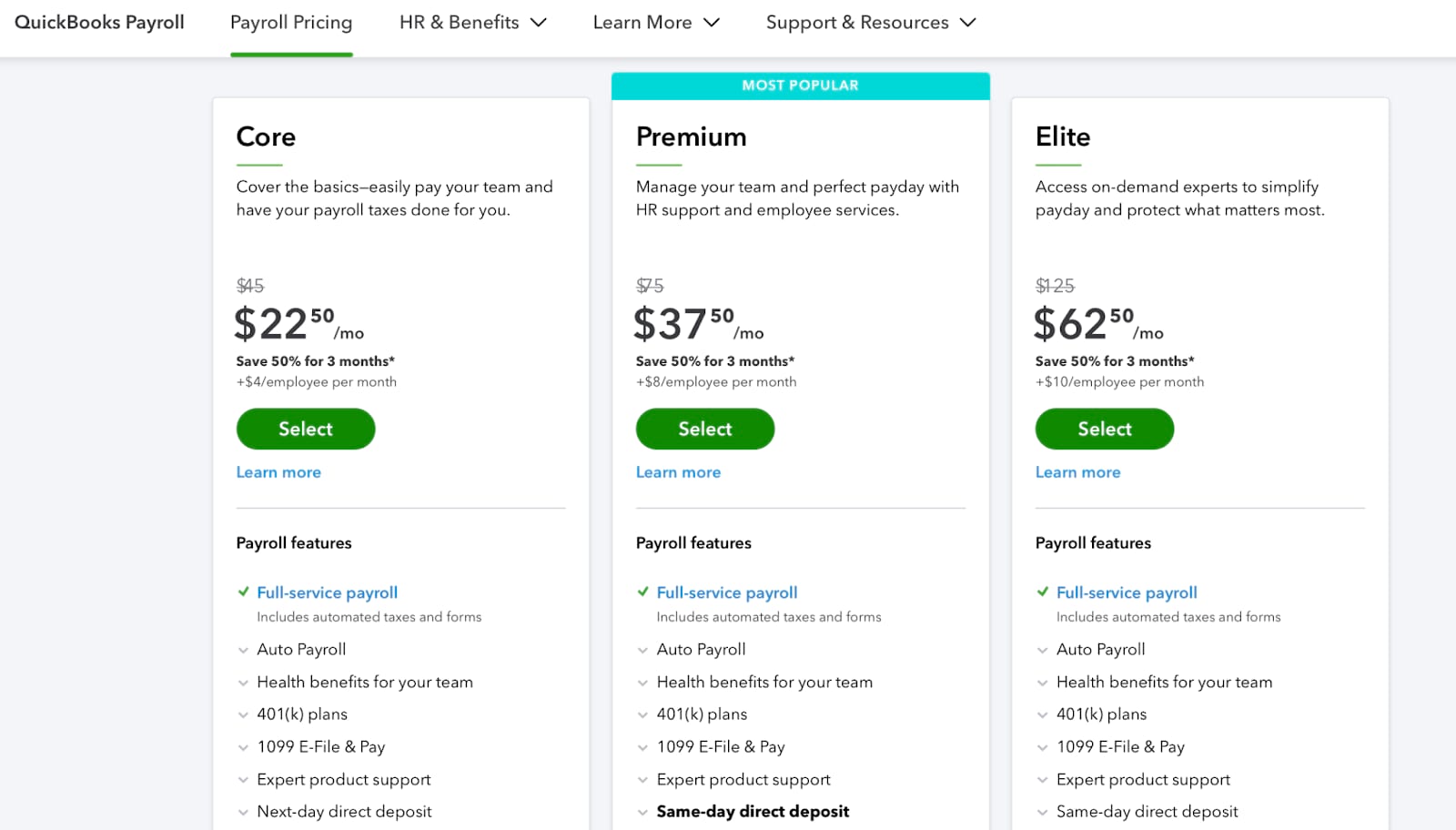Click the checkmark beside Elite's Full-service payroll

tap(1042, 592)
